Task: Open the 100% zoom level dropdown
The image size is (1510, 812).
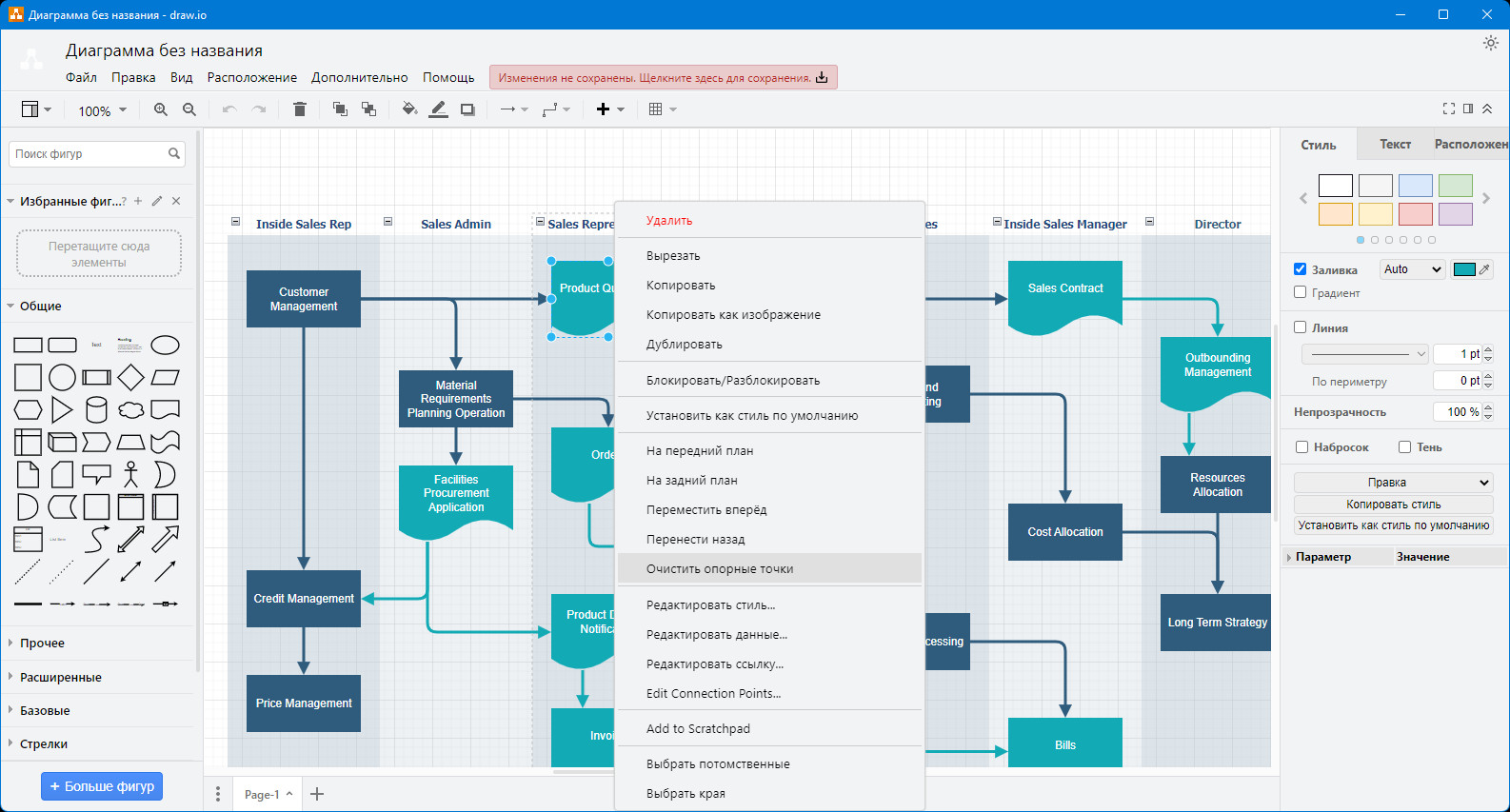Action: (102, 110)
